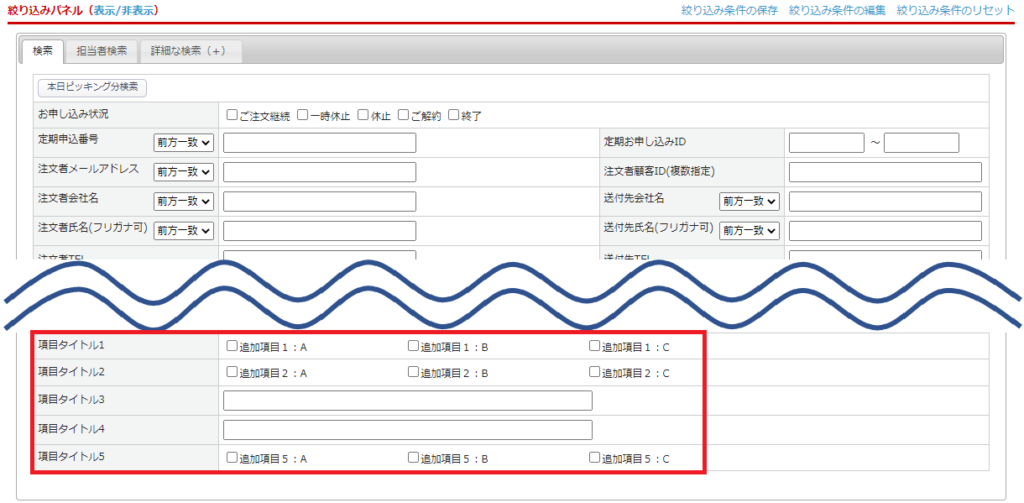The image size is (1024, 503).
Task: Expand 注文者メールアドレス match type dropdown
Action: click(184, 172)
